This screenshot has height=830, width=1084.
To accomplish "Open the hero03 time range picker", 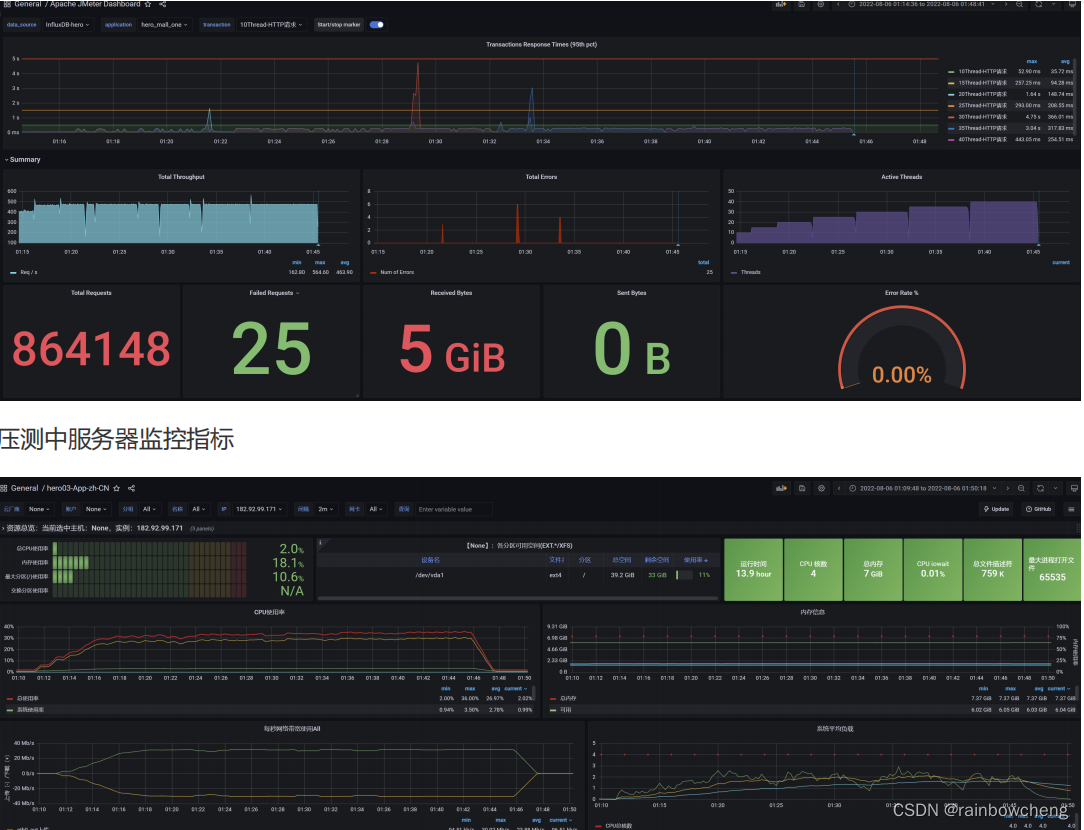I will click(x=923, y=489).
